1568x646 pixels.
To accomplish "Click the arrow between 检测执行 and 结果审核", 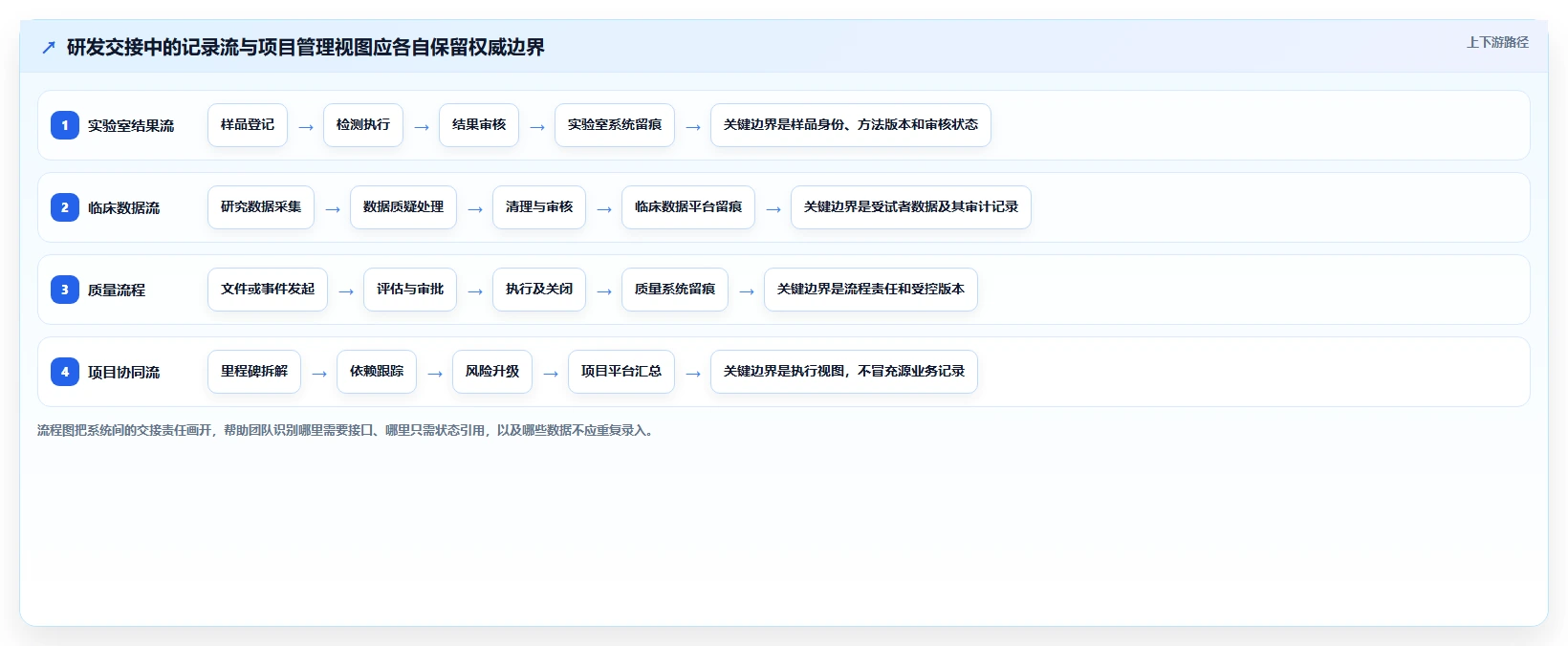I will 422,127.
